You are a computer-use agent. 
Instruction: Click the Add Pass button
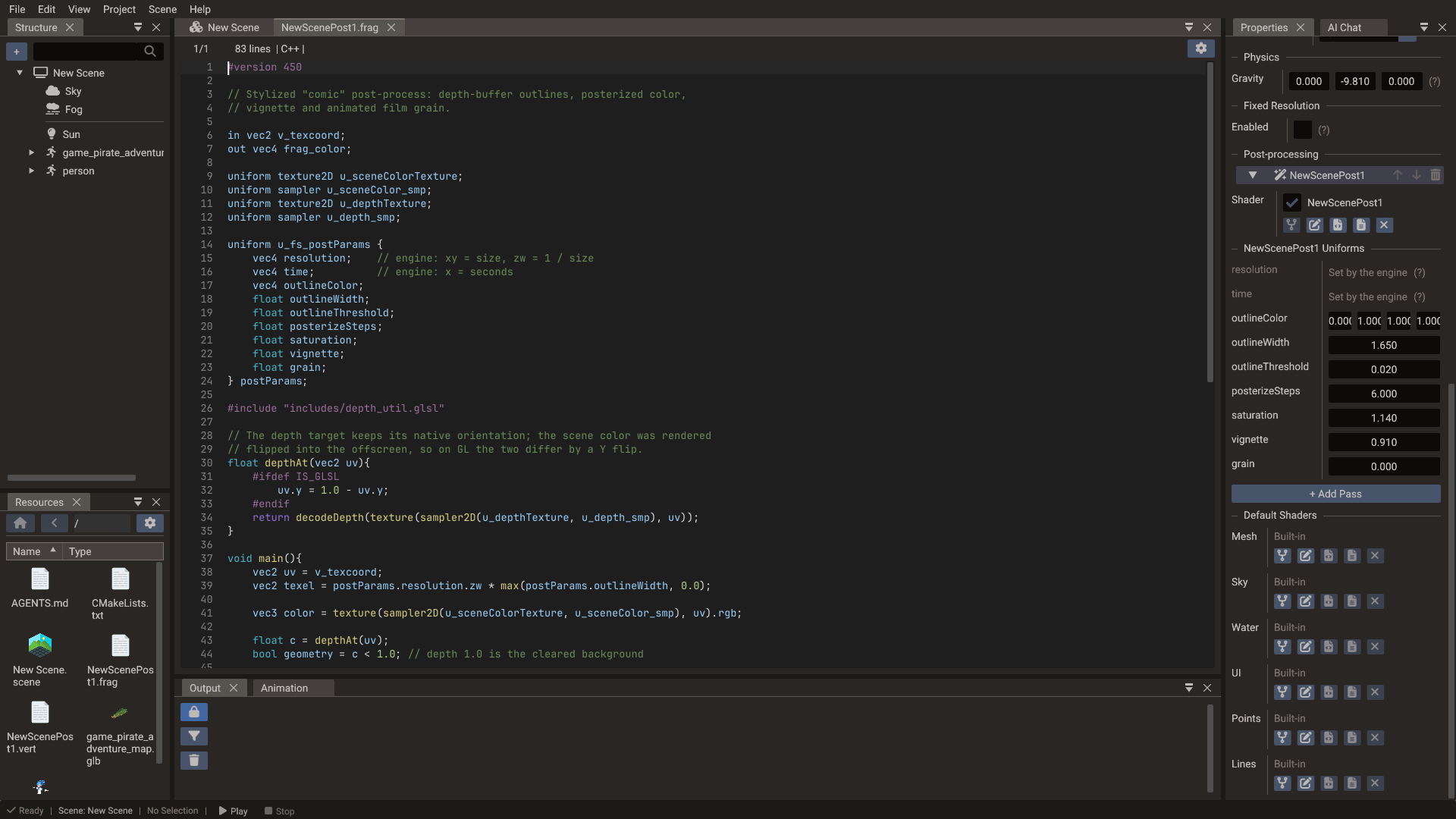[1336, 494]
